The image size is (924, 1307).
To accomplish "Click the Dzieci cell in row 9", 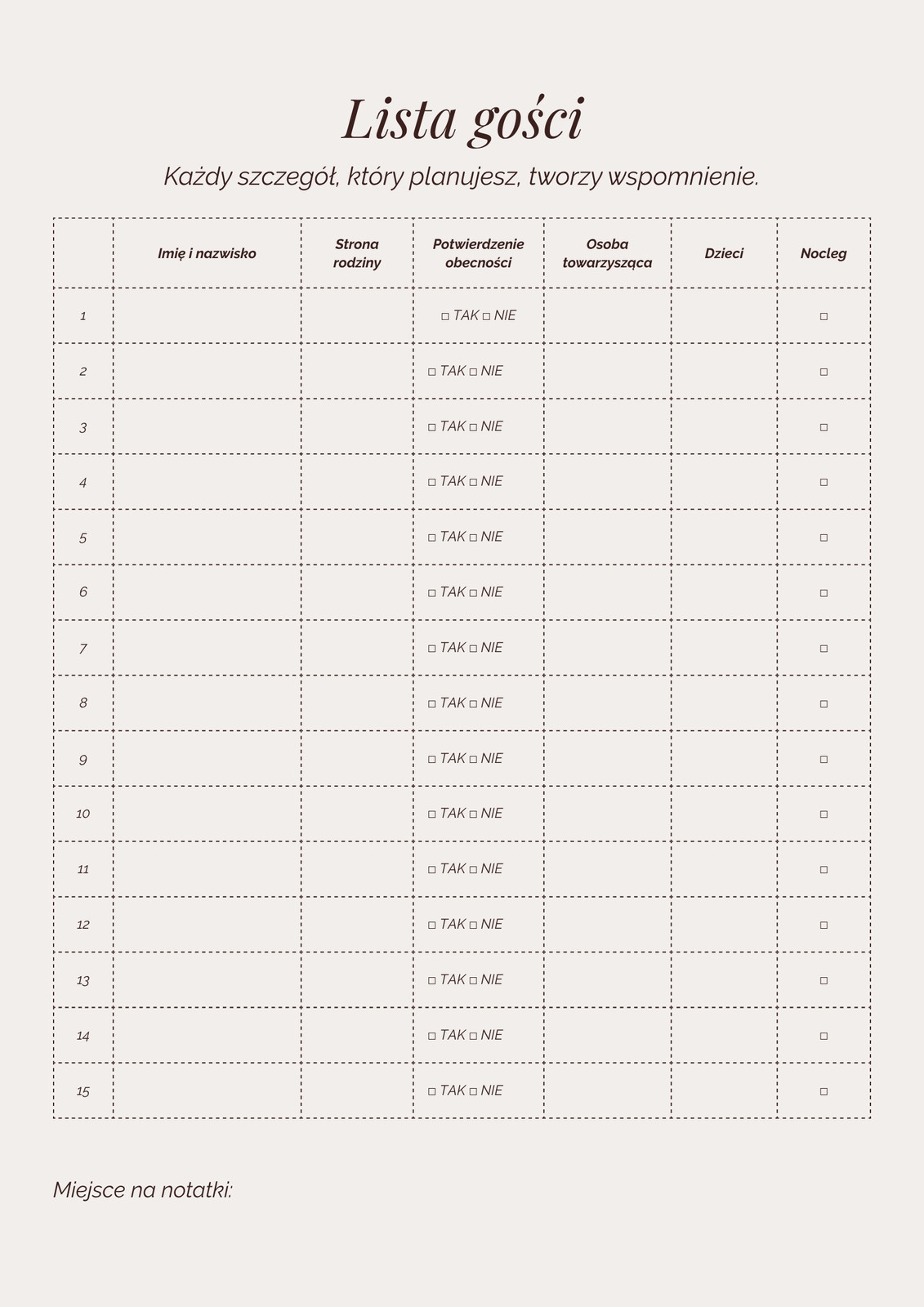I will point(724,759).
